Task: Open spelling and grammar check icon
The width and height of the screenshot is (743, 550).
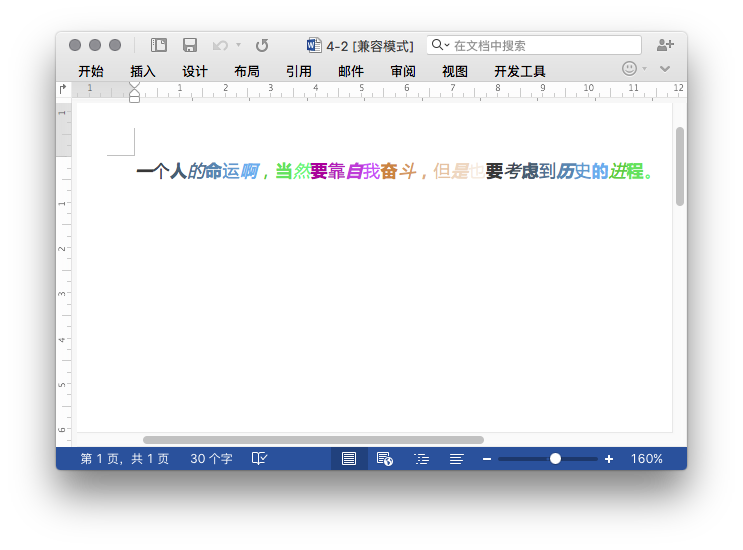Action: point(259,459)
